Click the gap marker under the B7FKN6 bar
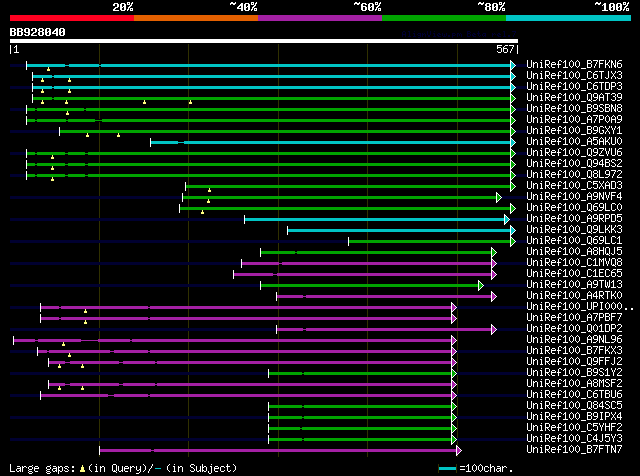640x476 pixels. click(49, 69)
